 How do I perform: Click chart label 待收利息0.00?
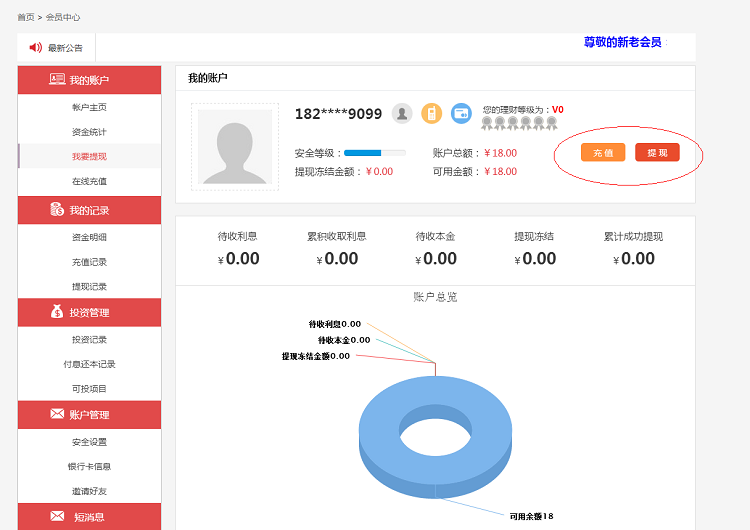[x=335, y=324]
